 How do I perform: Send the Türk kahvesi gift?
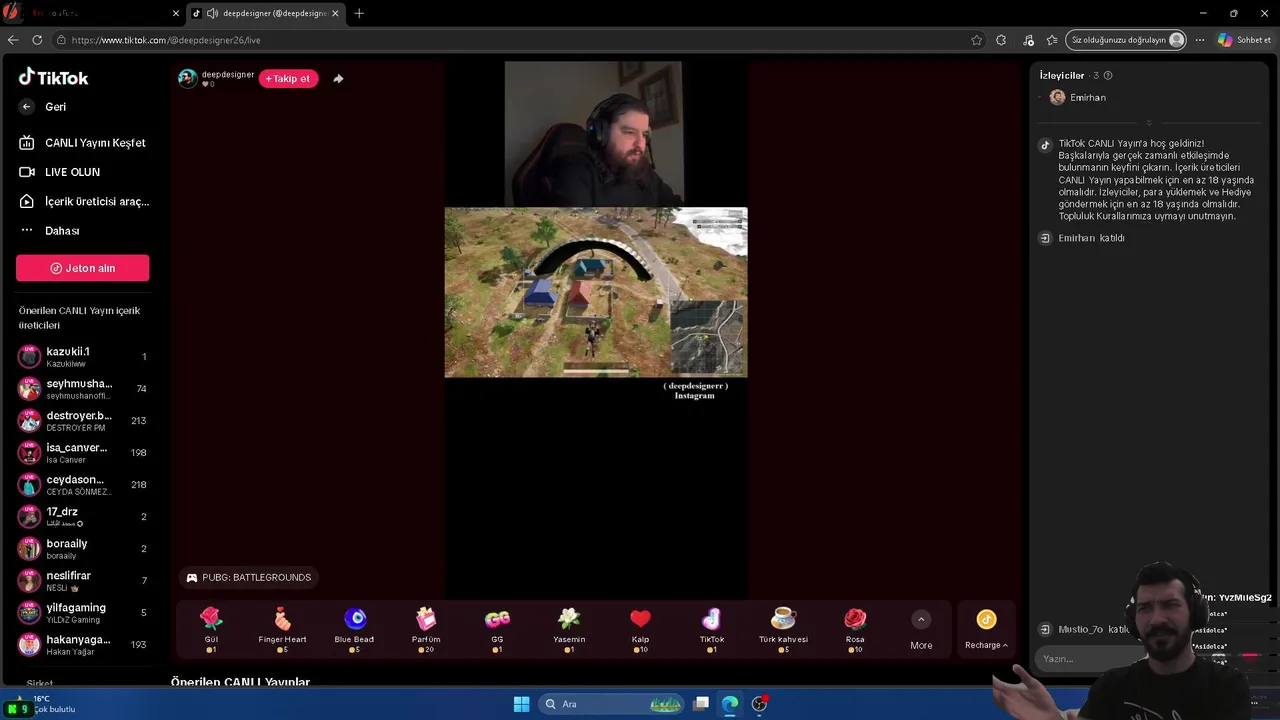point(783,630)
